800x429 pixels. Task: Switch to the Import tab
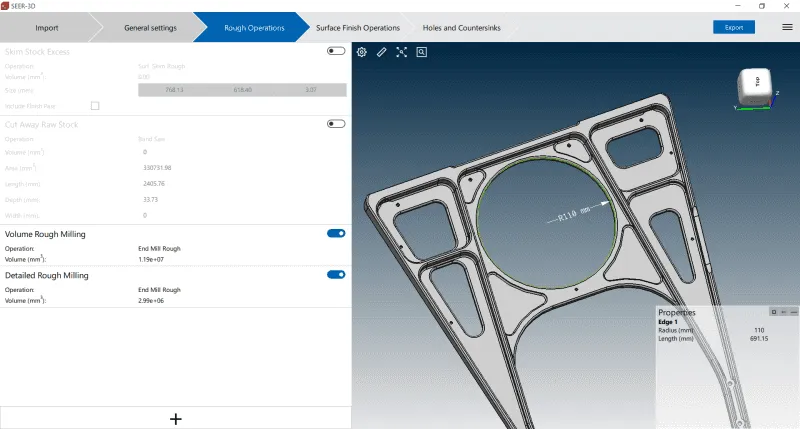tap(46, 28)
